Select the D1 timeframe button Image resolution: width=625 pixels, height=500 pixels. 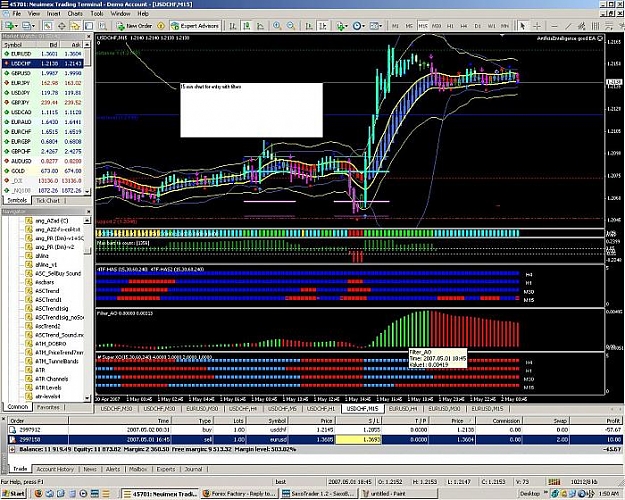[478, 26]
